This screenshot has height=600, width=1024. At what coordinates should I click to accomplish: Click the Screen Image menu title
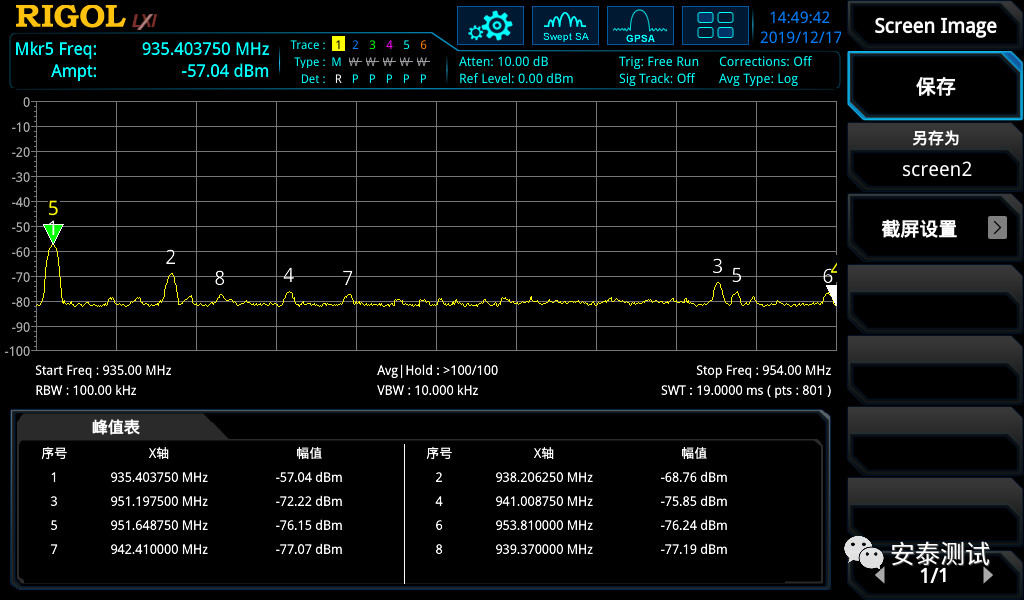point(935,26)
